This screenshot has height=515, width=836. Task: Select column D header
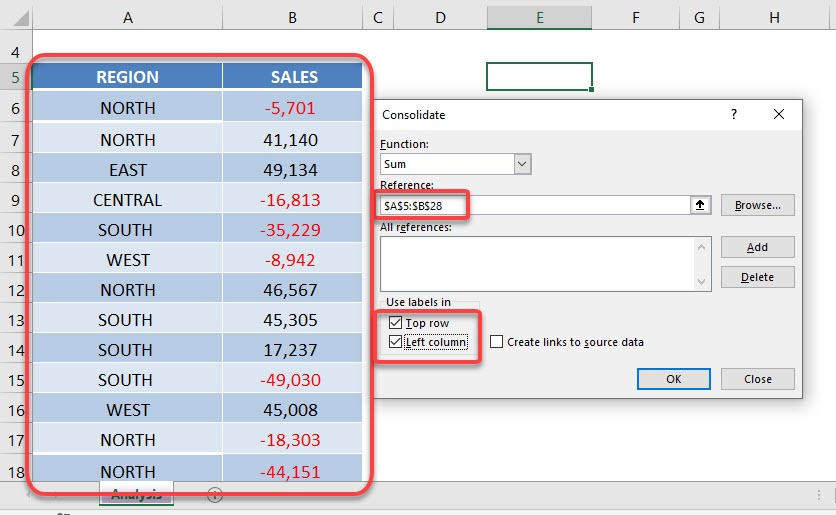[x=440, y=18]
